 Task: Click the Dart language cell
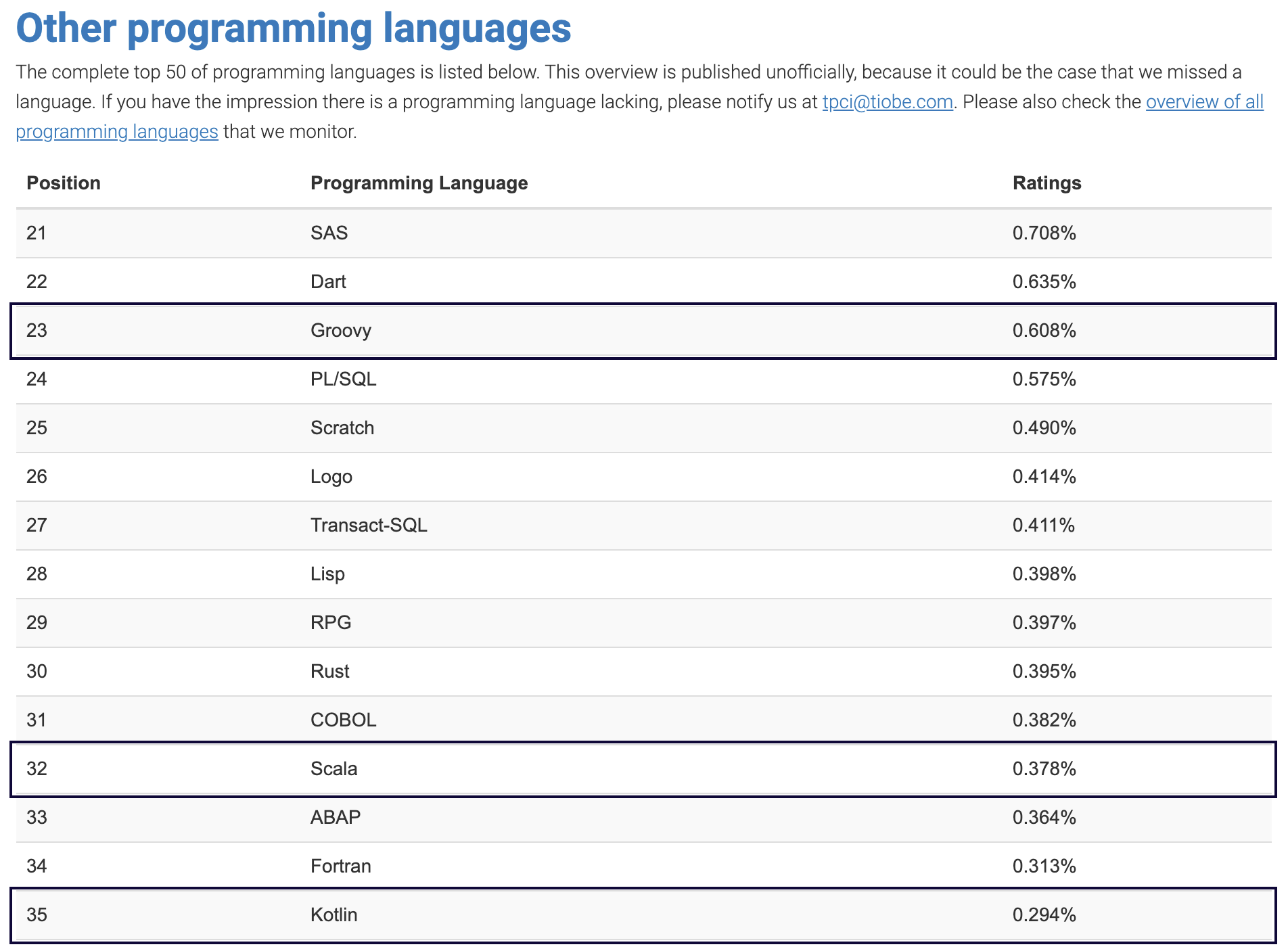328,282
